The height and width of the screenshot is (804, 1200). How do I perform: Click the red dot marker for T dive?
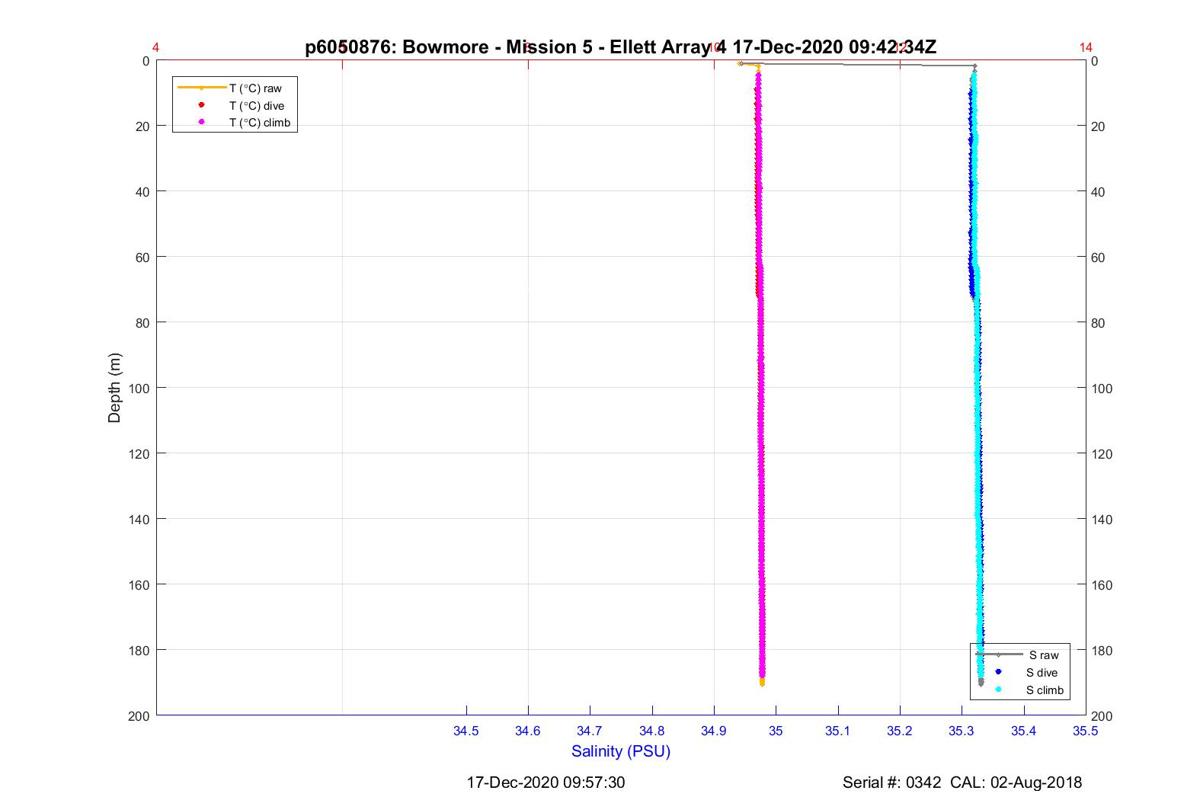pos(202,104)
